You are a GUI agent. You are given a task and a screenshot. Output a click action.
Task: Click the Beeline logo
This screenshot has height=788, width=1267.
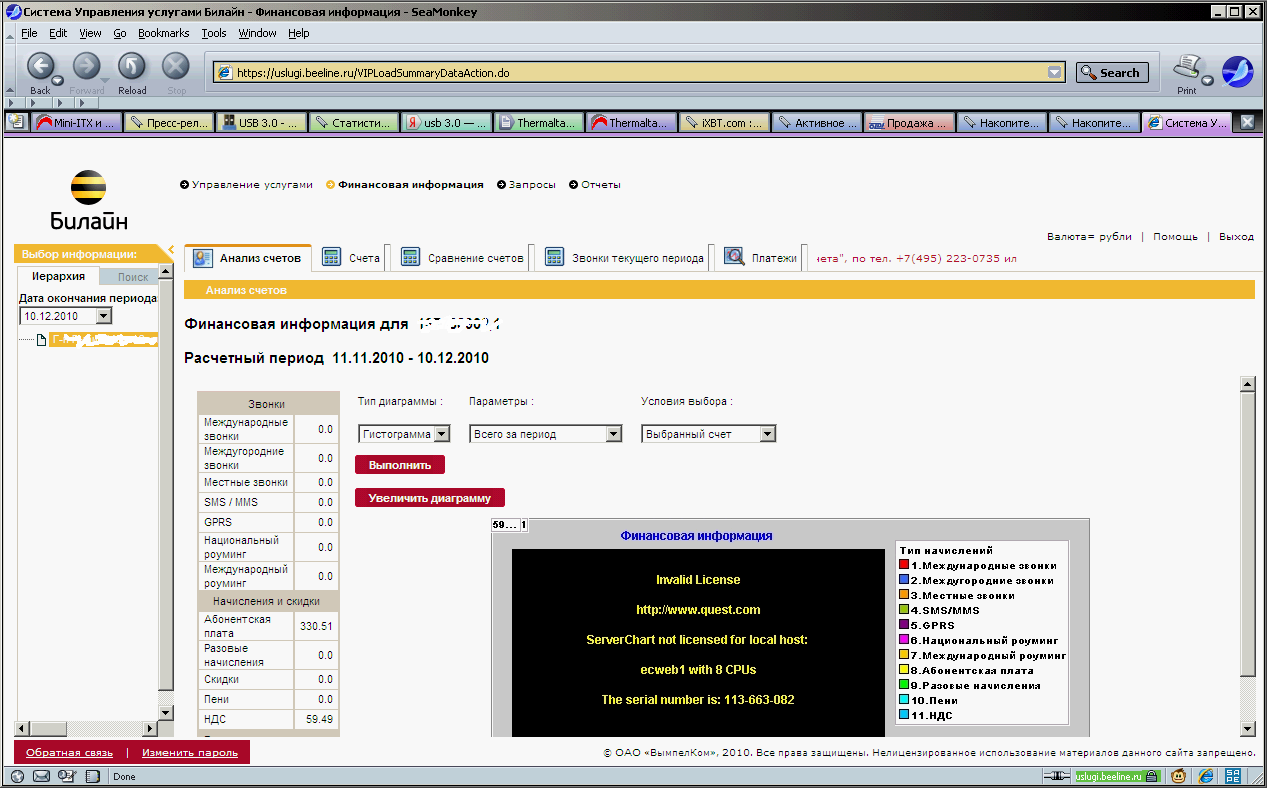89,200
